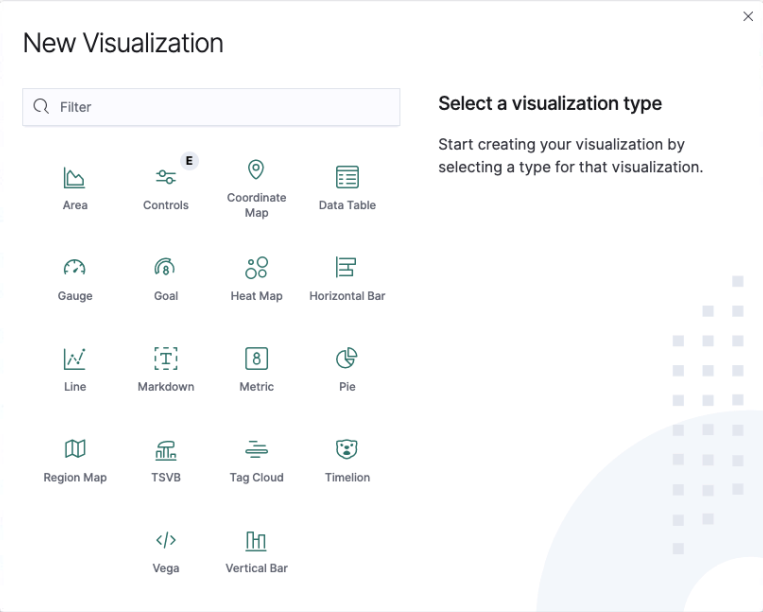The width and height of the screenshot is (763, 612).
Task: Select the TSVB visualization icon
Action: pyautogui.click(x=166, y=450)
